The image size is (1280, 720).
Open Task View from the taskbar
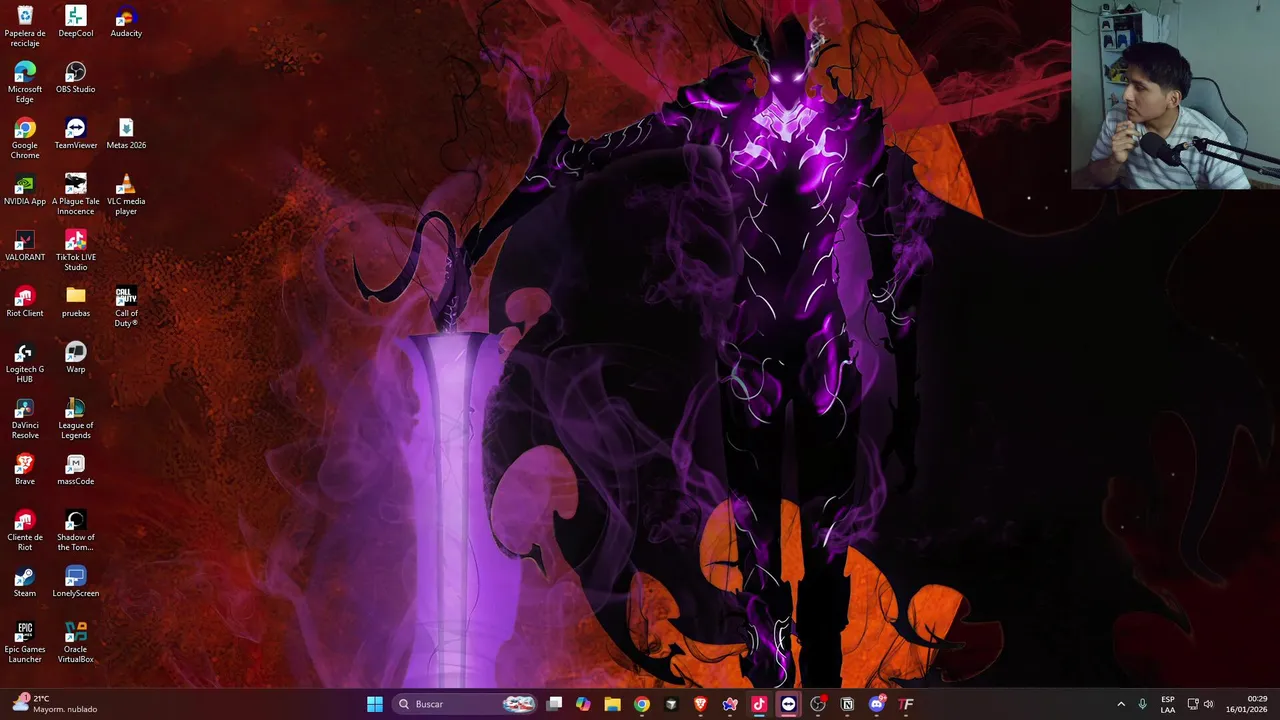[554, 704]
